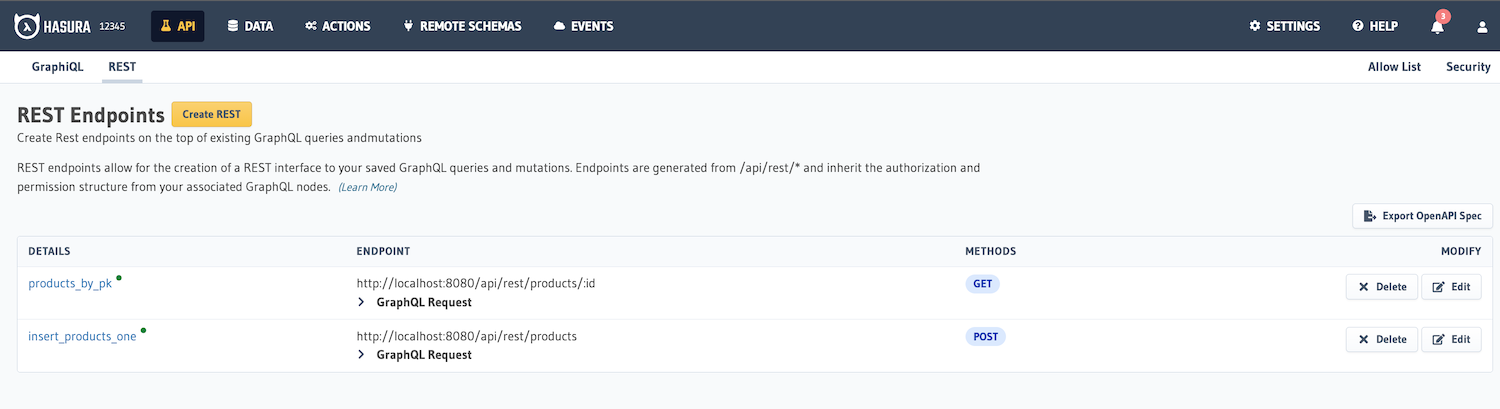Click the 12345 version label
The image size is (1500, 409).
[114, 26]
